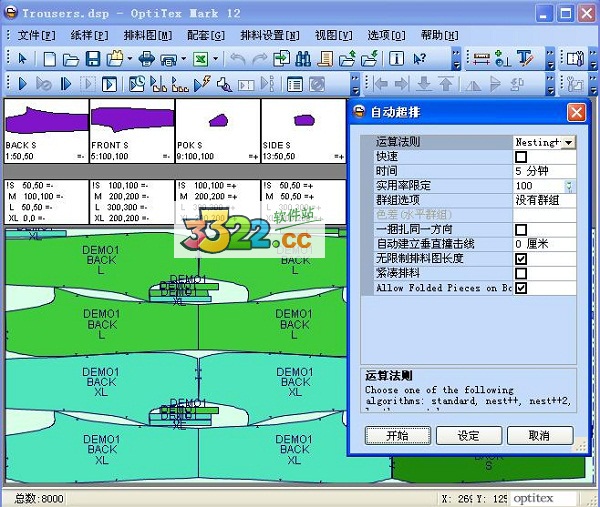
Task: Click the timed nesting clock icon
Action: [137, 84]
